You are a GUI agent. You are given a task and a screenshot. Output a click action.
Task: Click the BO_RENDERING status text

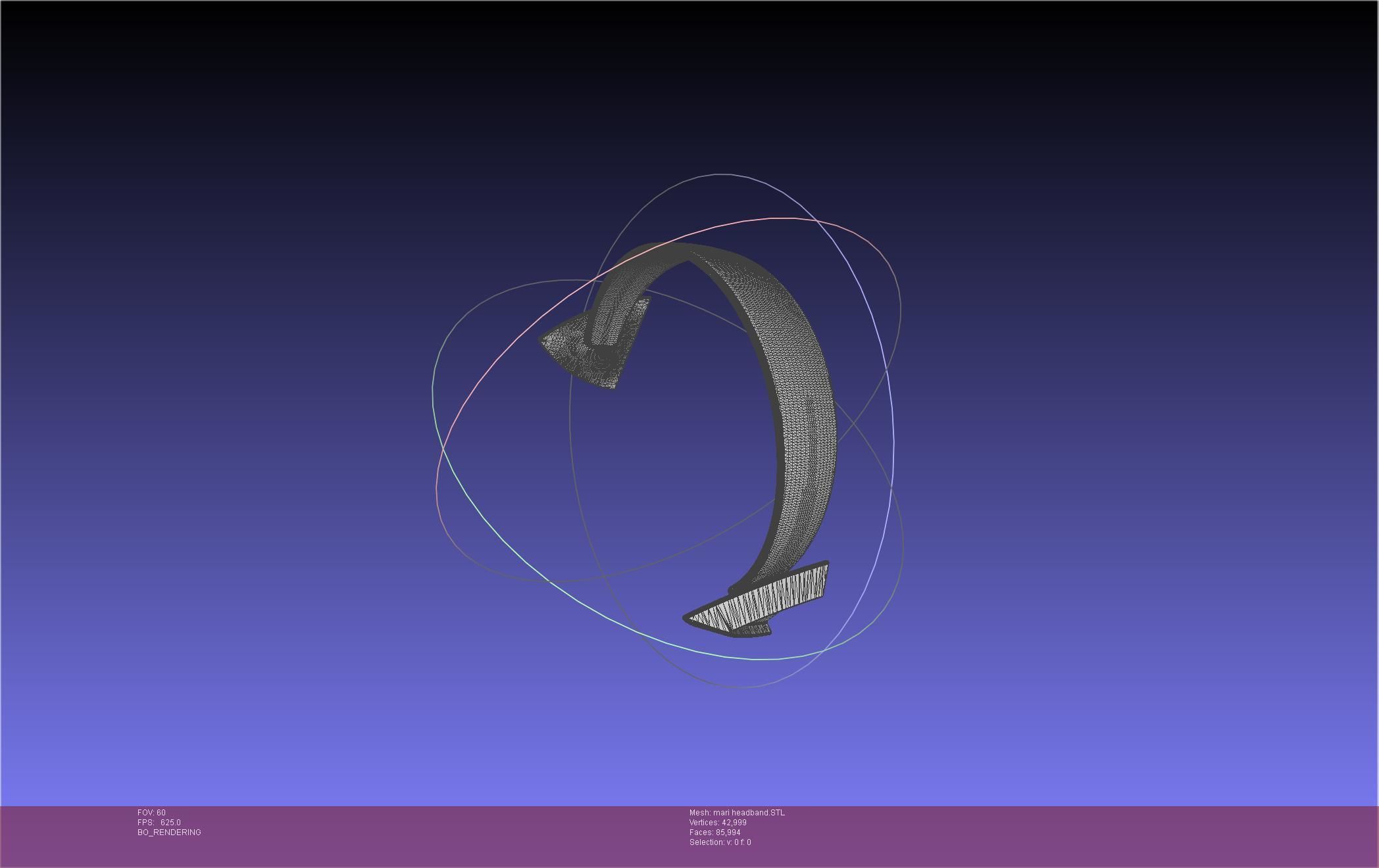[169, 832]
